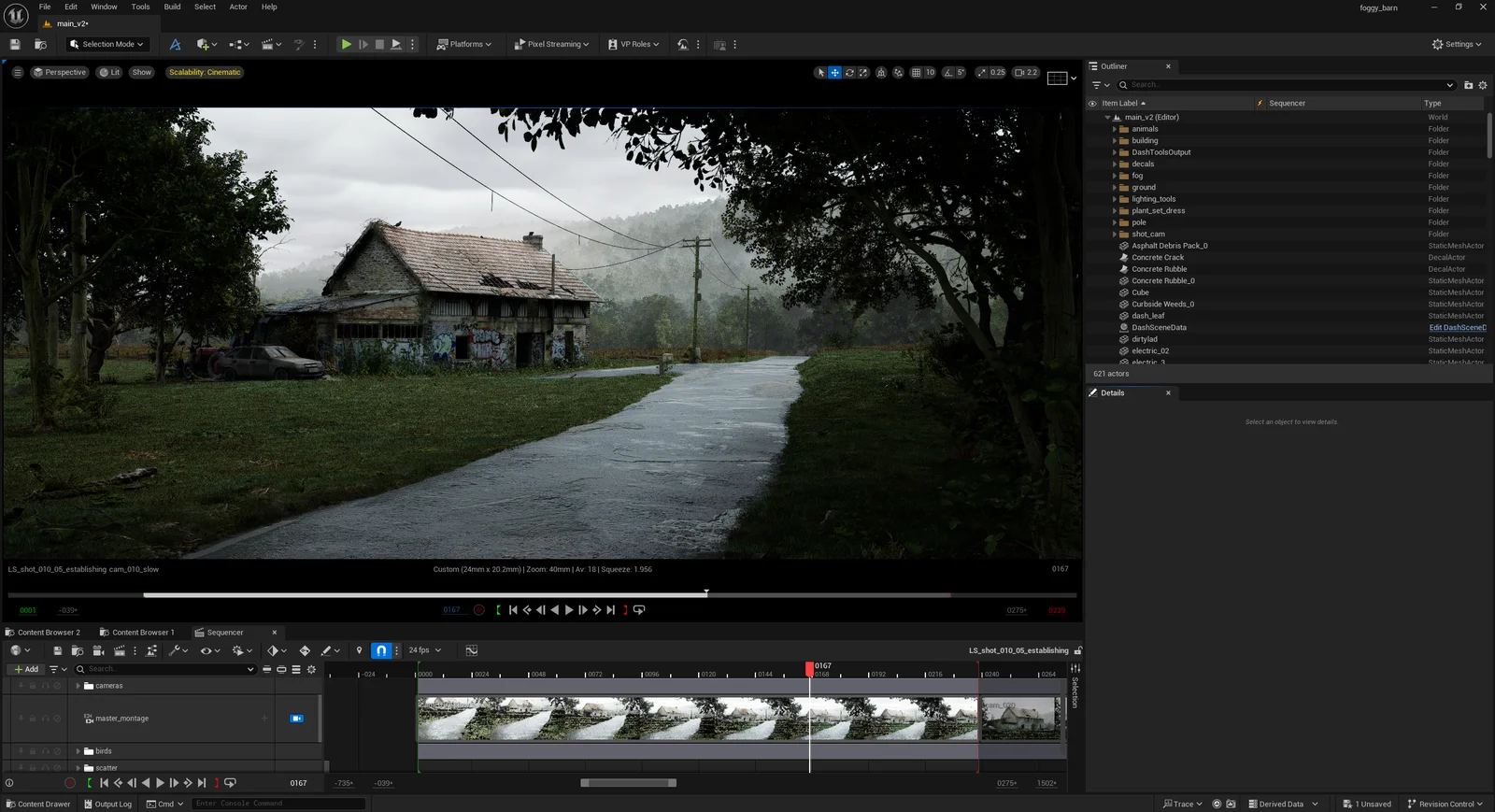The width and height of the screenshot is (1495, 812).
Task: Save the current level with the disk icon
Action: (x=15, y=44)
